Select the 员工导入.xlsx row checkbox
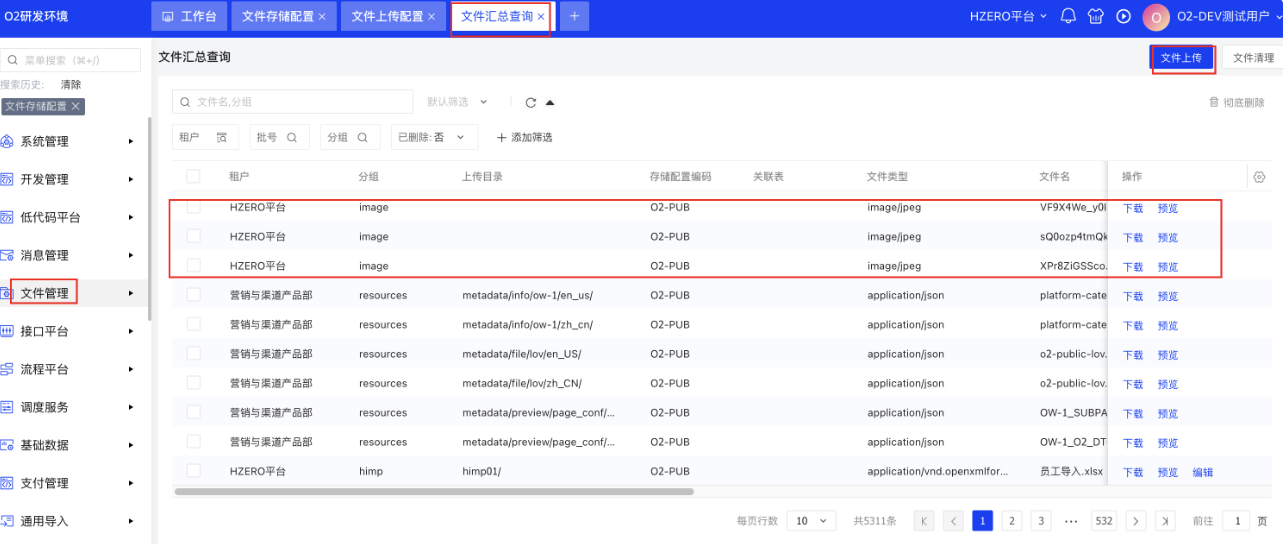 (193, 471)
